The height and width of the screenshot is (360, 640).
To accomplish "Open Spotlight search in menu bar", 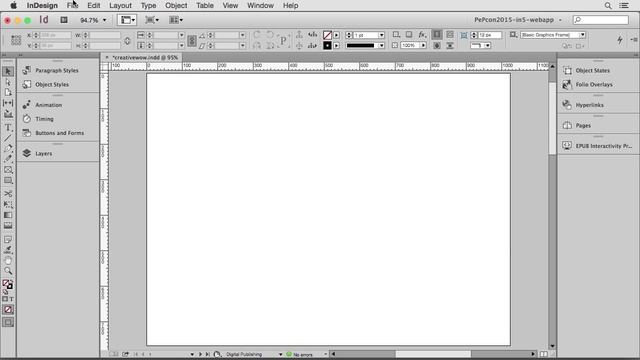I will tap(608, 6).
